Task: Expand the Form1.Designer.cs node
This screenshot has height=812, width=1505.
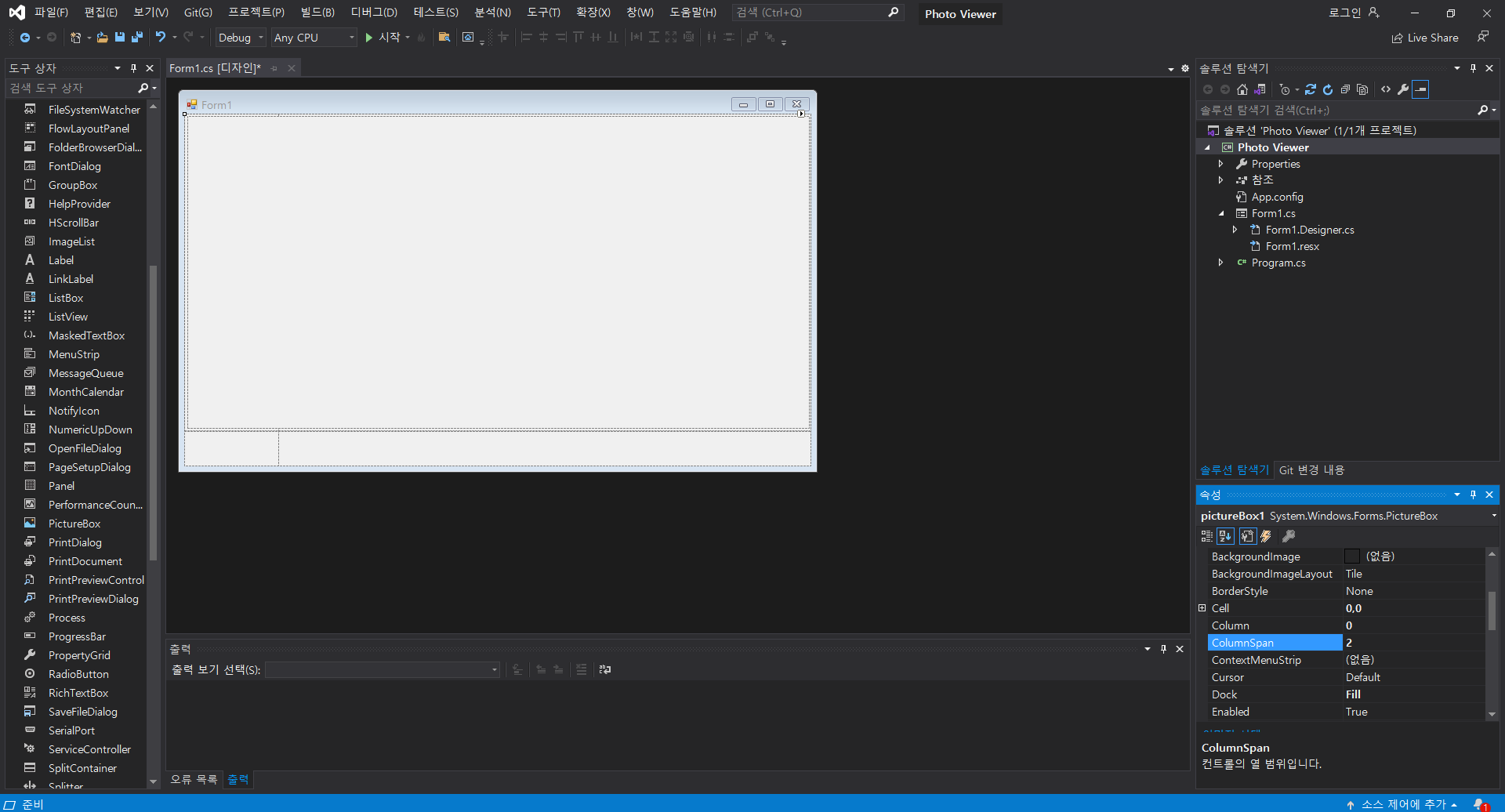Action: click(1235, 230)
